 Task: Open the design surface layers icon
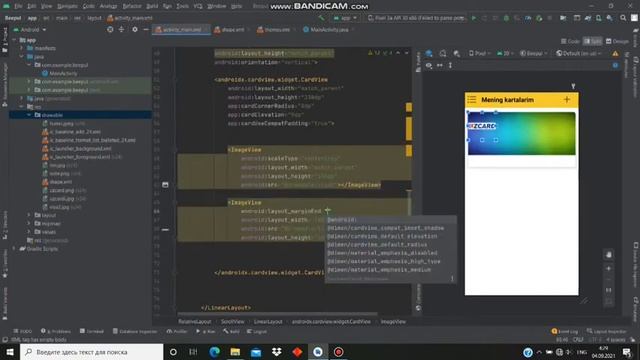click(x=429, y=53)
